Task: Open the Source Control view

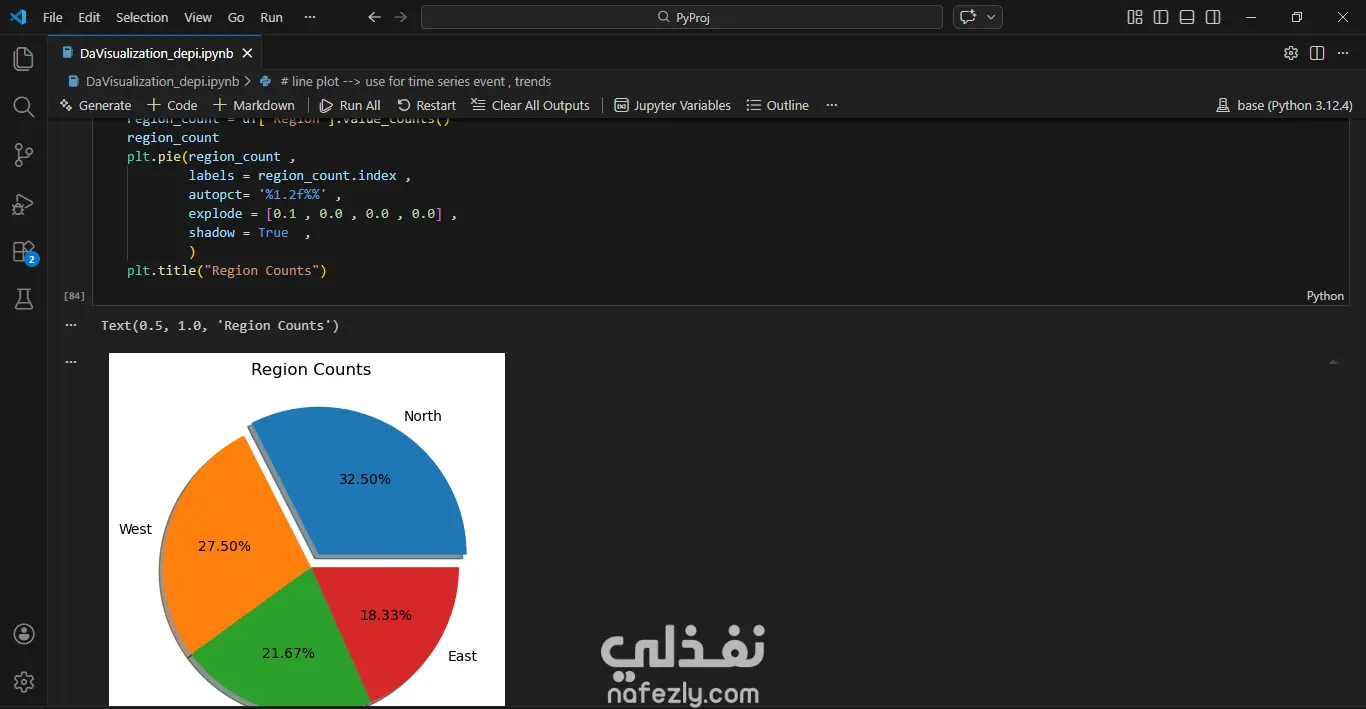Action: coord(23,155)
